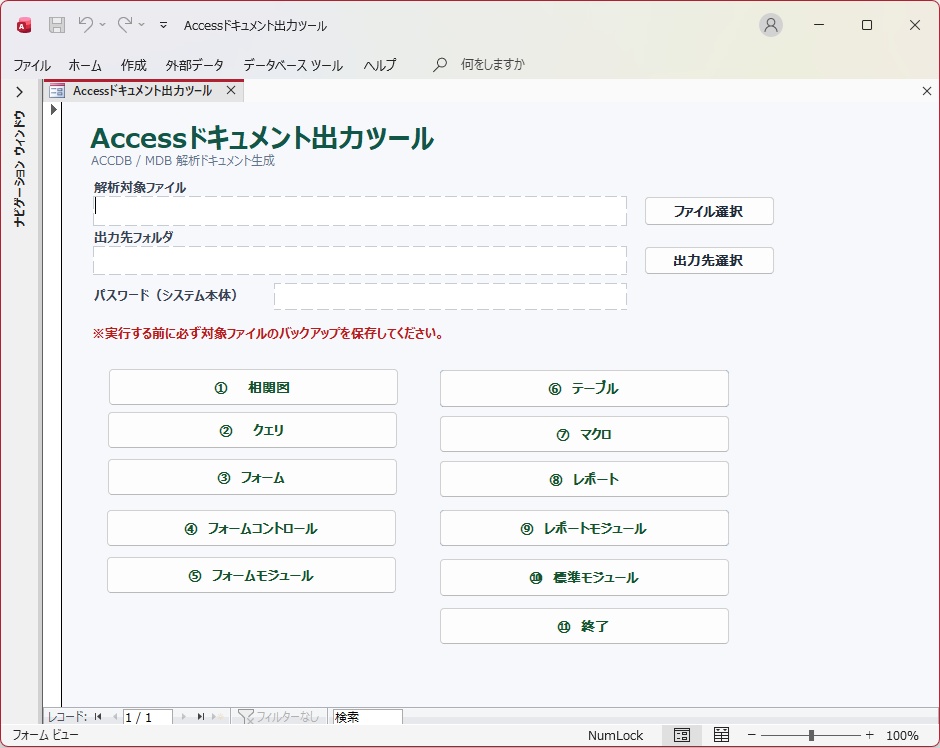Go to previous record navigation icon
Screen dimensions: 940x748
pos(115,717)
